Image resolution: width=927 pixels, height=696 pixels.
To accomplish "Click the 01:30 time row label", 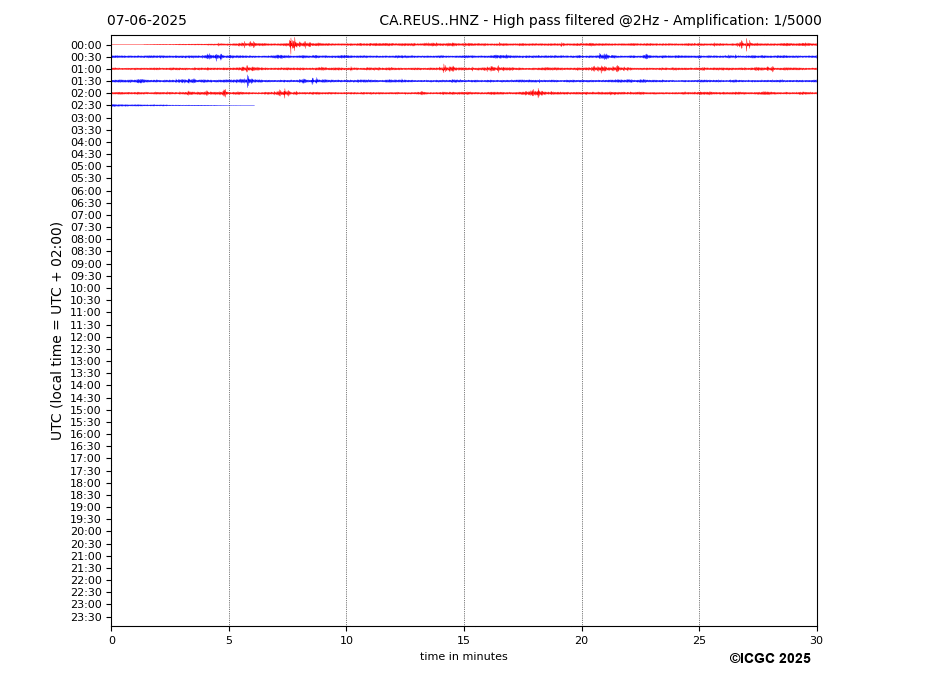I will (86, 82).
